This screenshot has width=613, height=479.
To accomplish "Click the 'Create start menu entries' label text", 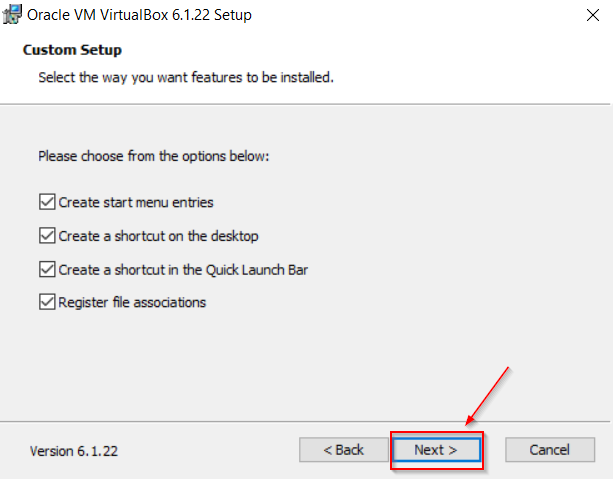I will tap(136, 202).
